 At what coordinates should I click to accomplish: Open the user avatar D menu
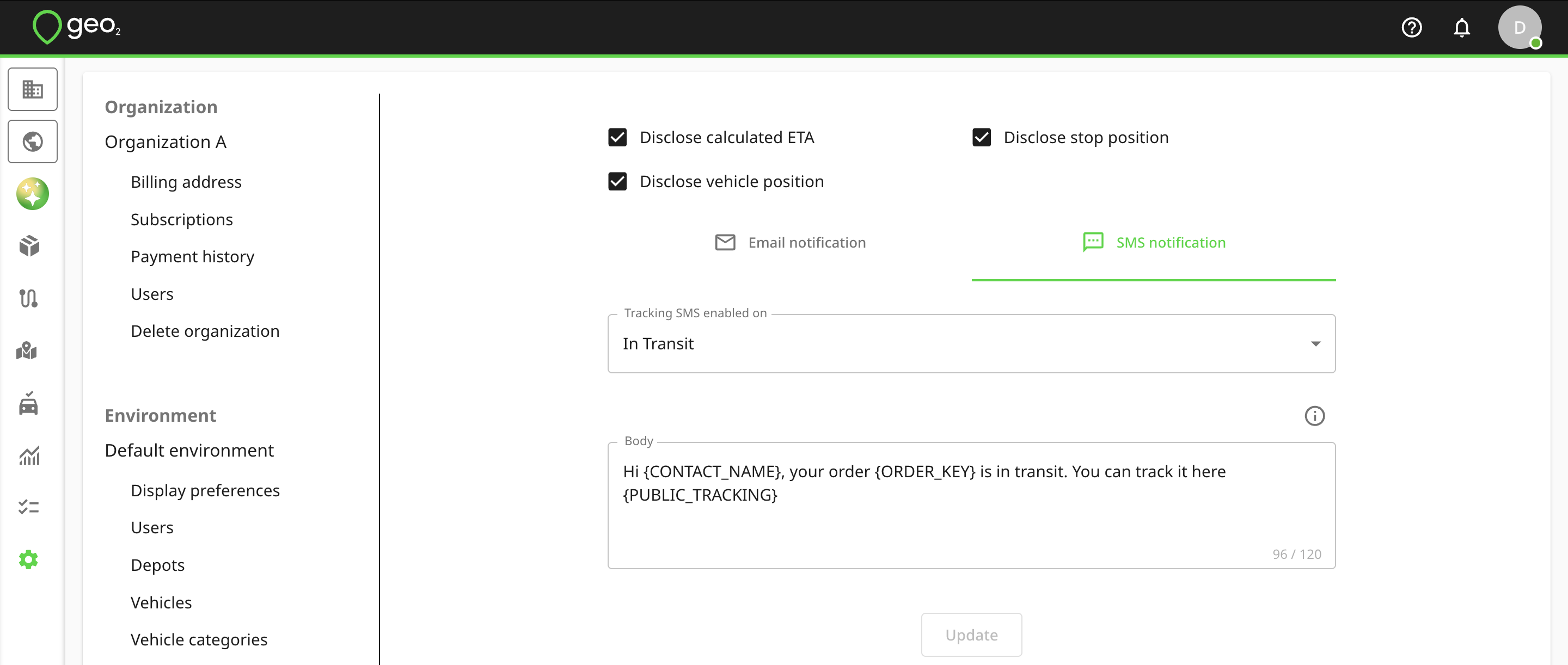coord(1520,27)
